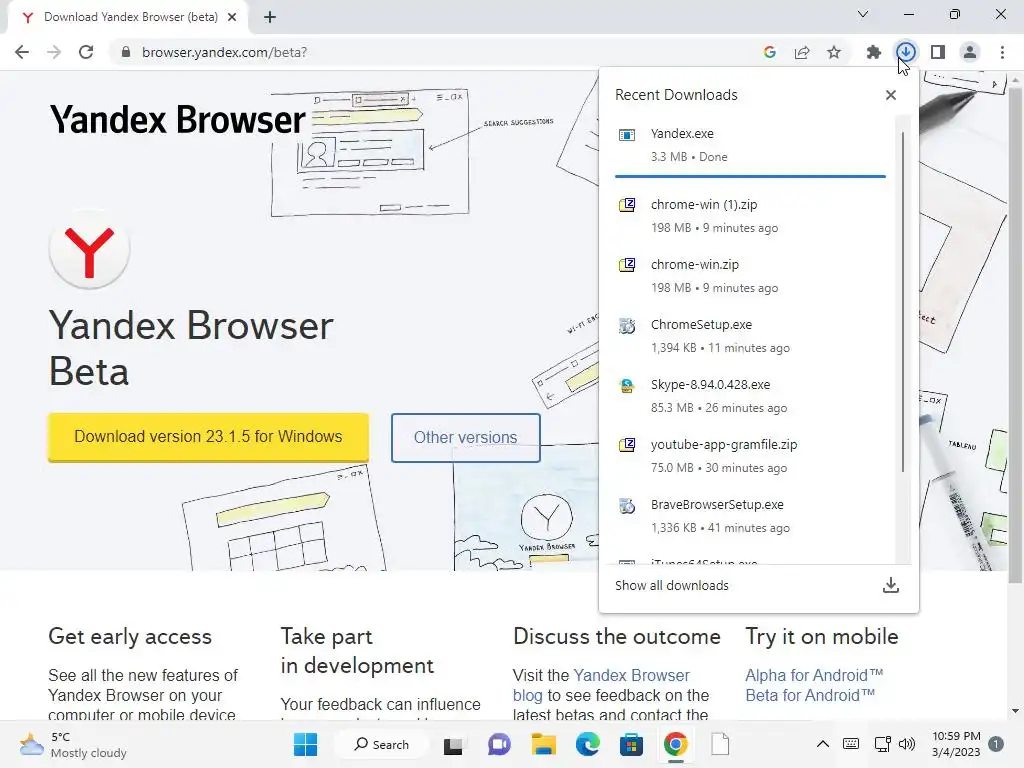The height and width of the screenshot is (768, 1024).
Task: Open the Chrome profile avatar
Action: click(x=970, y=52)
